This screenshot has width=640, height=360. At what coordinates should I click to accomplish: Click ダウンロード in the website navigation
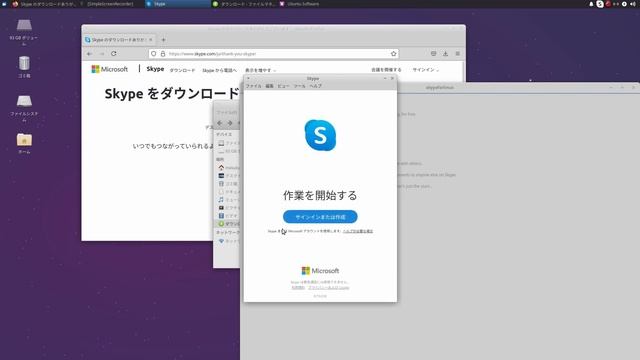point(182,70)
